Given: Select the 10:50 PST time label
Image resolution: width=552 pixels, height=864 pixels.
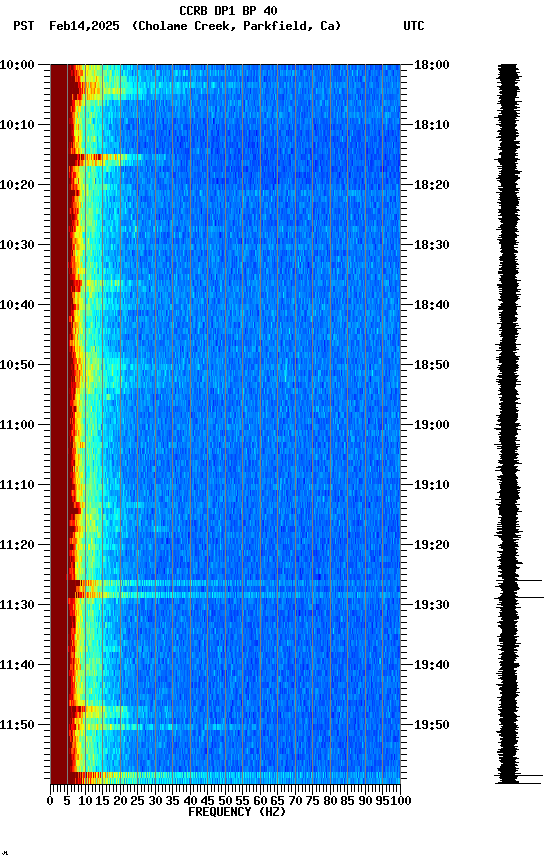Looking at the screenshot, I should click(17, 365).
